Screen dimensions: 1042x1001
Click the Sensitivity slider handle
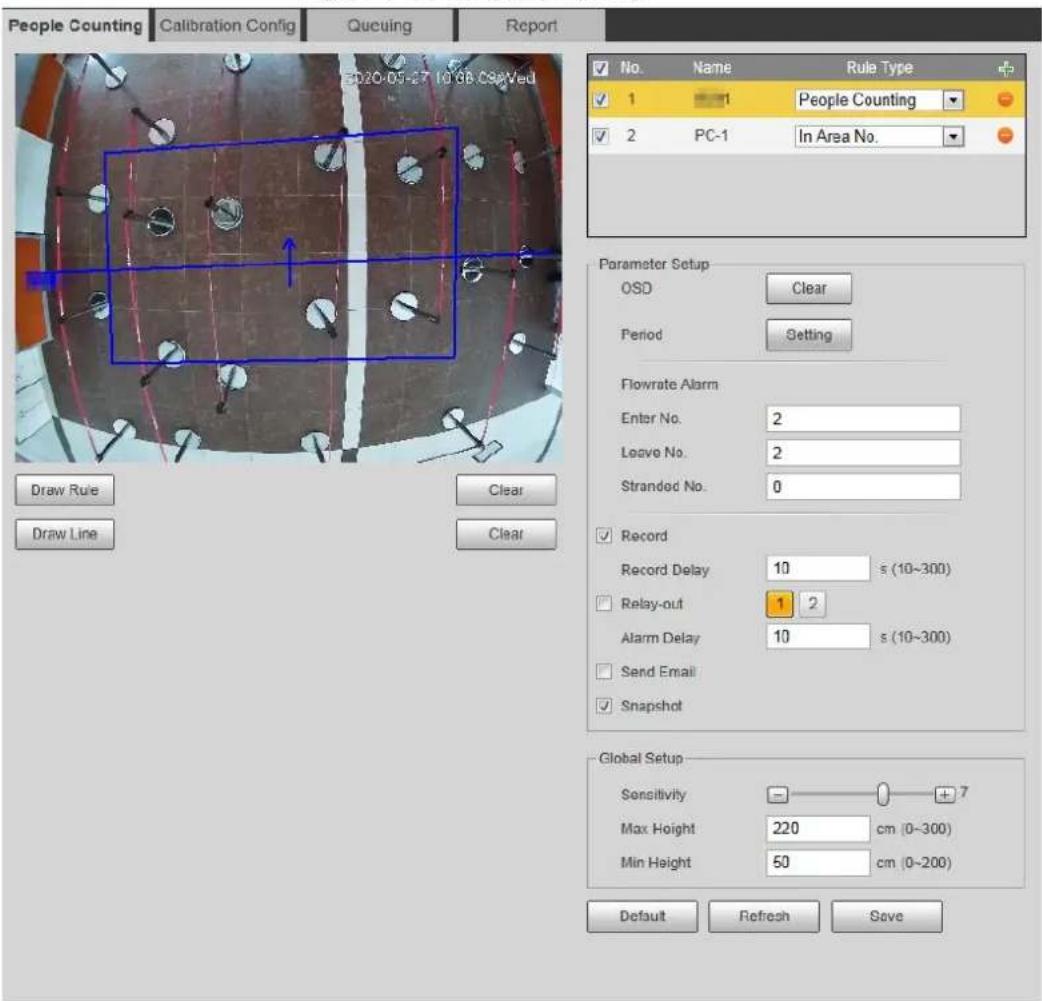(883, 794)
